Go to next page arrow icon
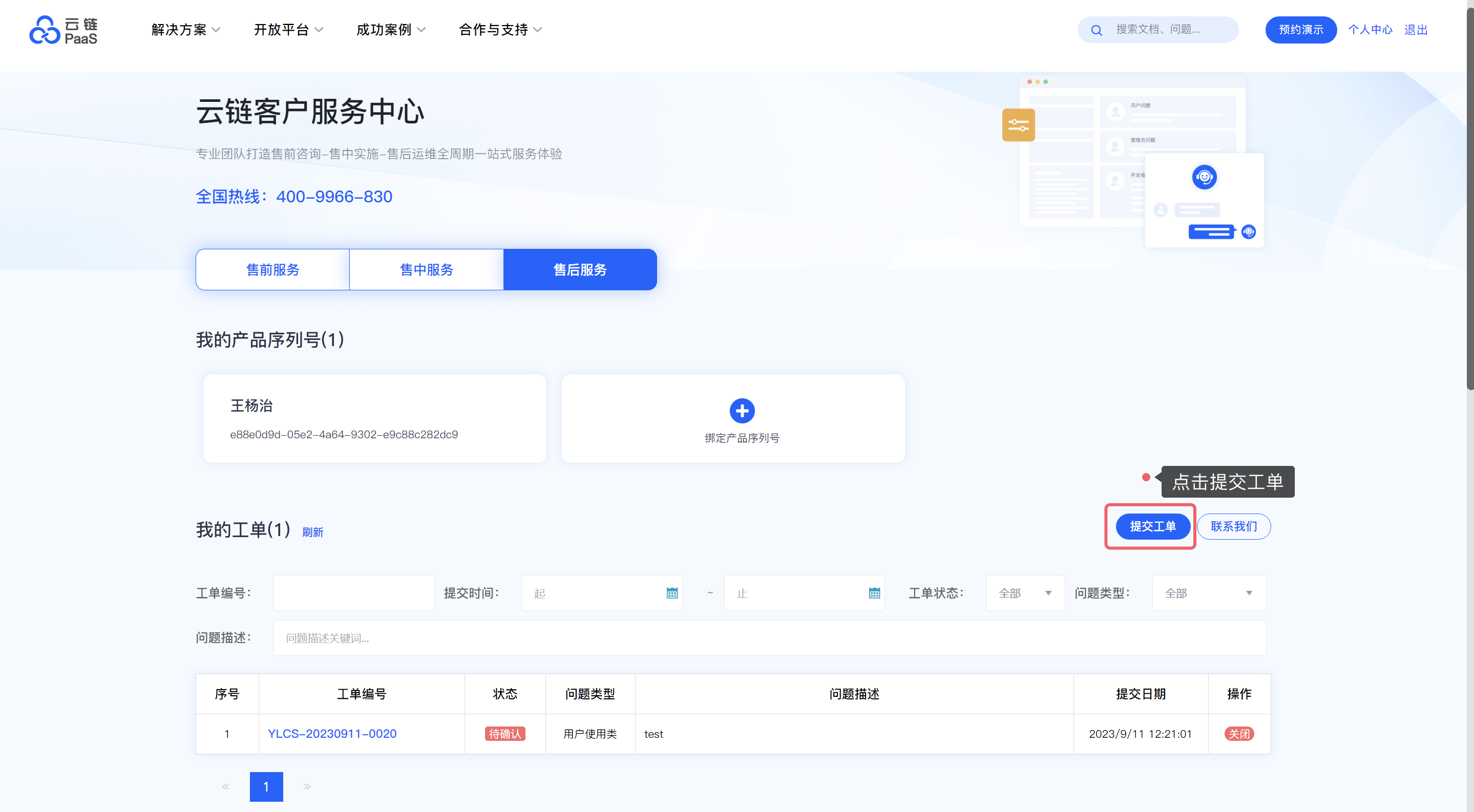 pos(307,786)
